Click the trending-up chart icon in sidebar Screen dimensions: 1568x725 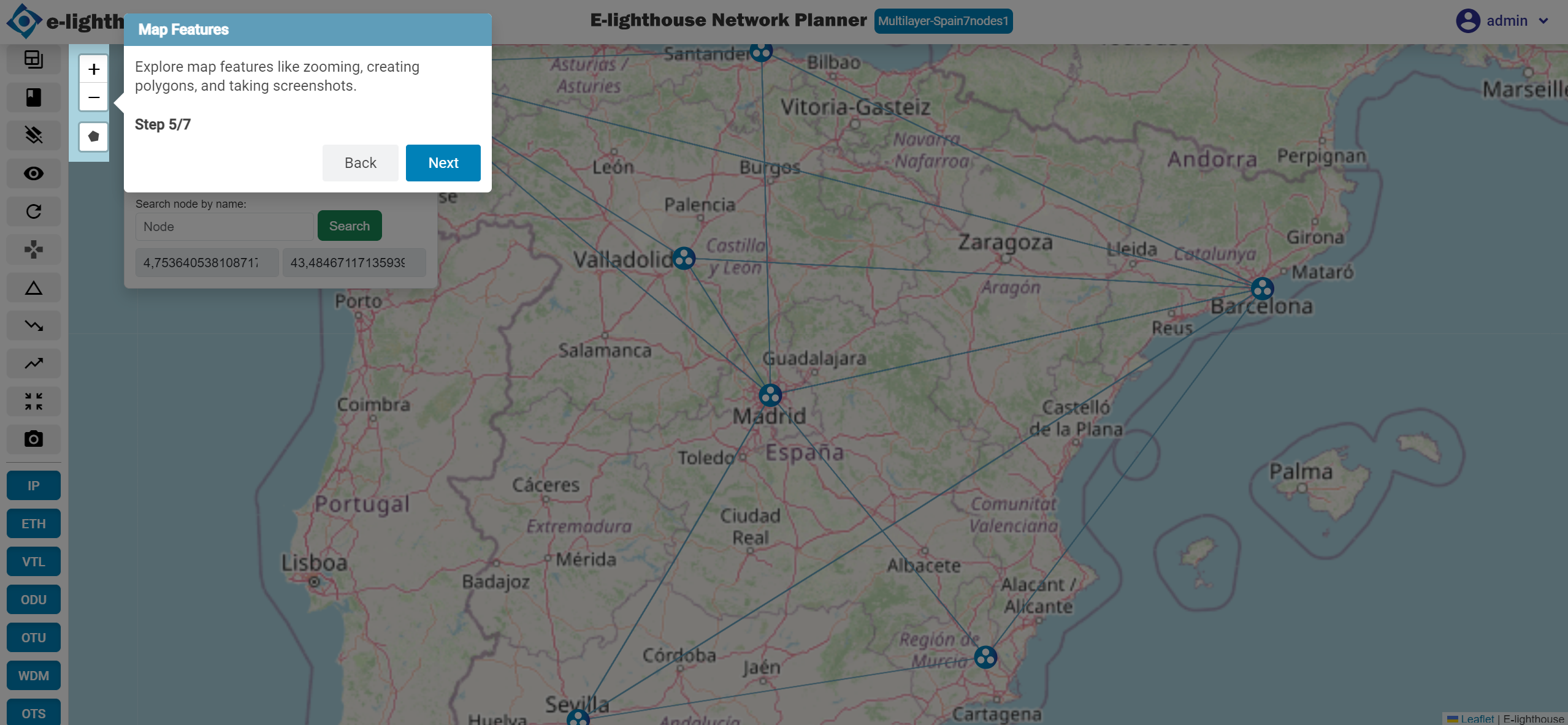(34, 363)
